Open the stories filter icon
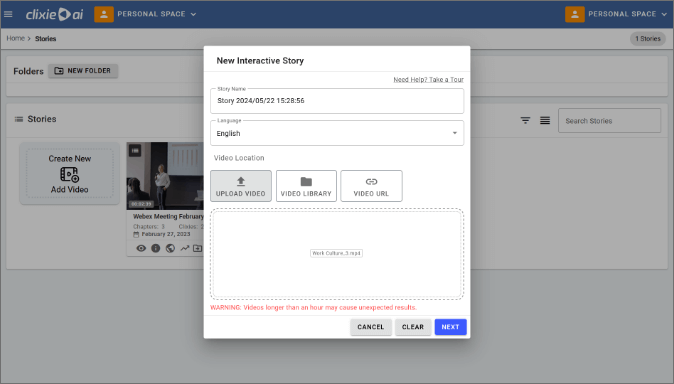Image resolution: width=674 pixels, height=384 pixels. coord(525,120)
